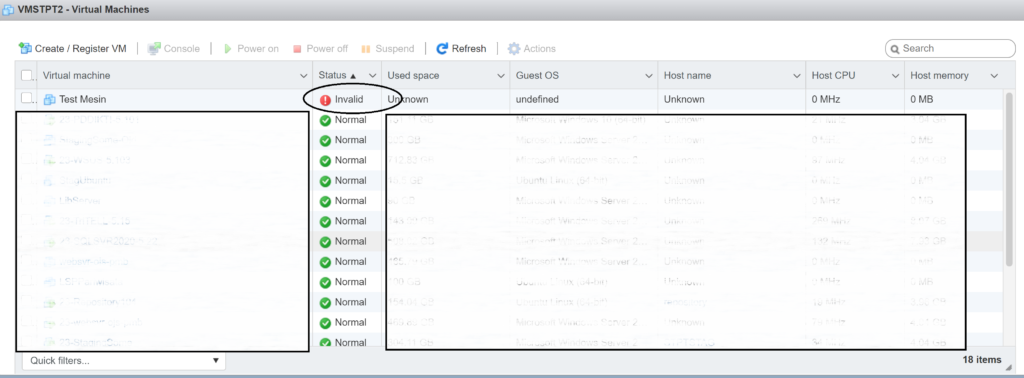Click the Power on button label
The width and height of the screenshot is (1024, 378).
point(258,49)
